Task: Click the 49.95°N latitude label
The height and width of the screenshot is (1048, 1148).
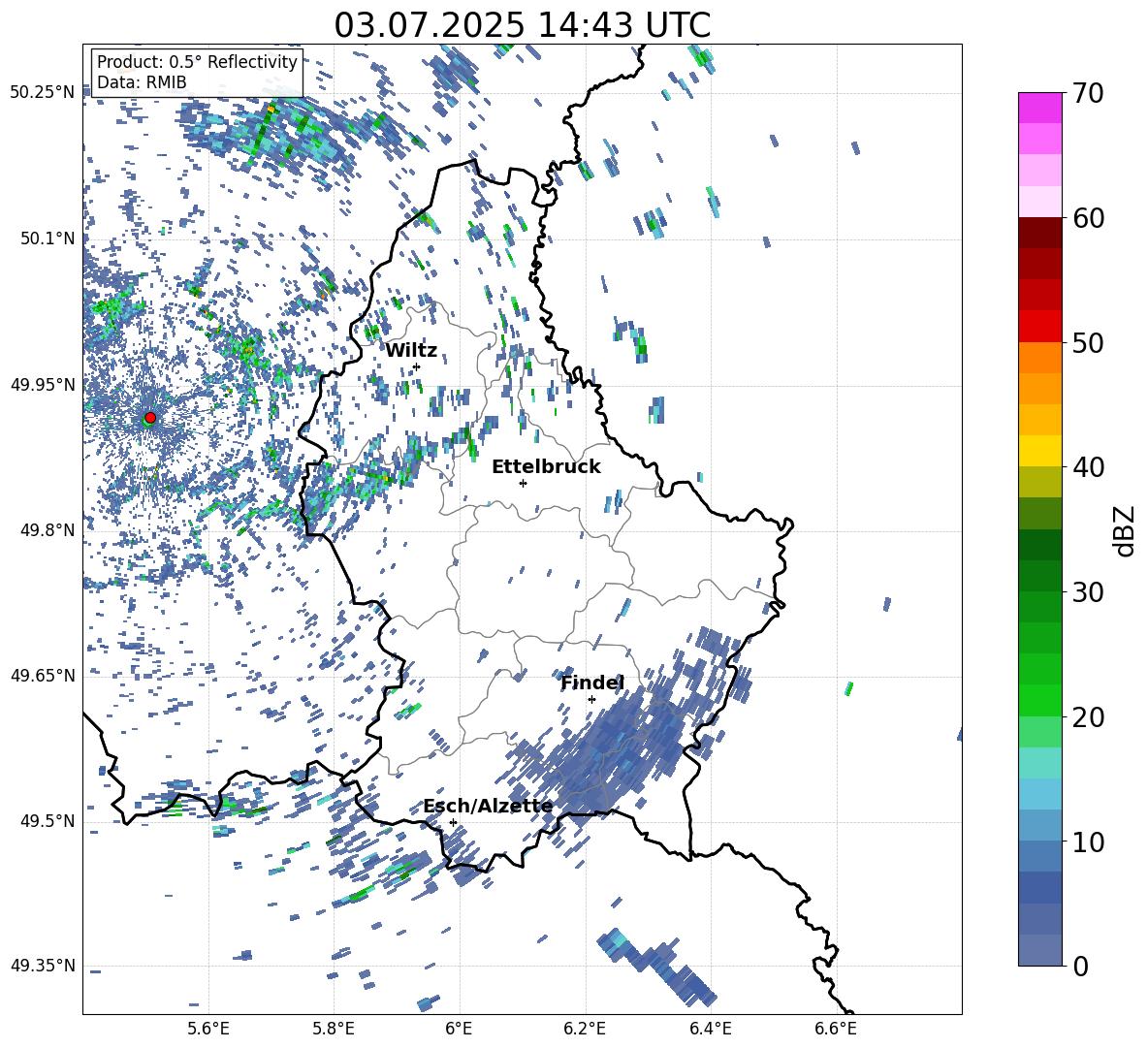Action: 42,385
